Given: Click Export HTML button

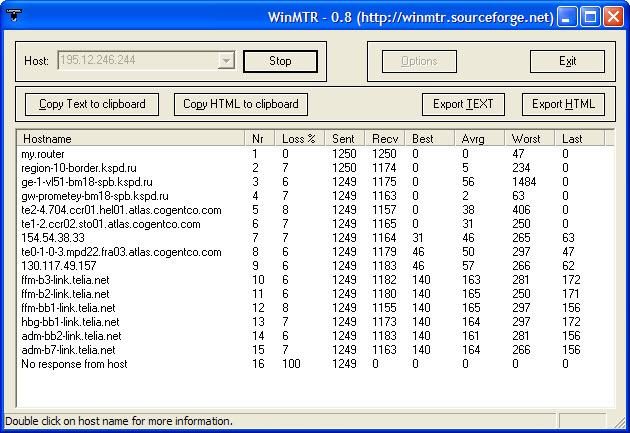Looking at the screenshot, I should [x=563, y=104].
